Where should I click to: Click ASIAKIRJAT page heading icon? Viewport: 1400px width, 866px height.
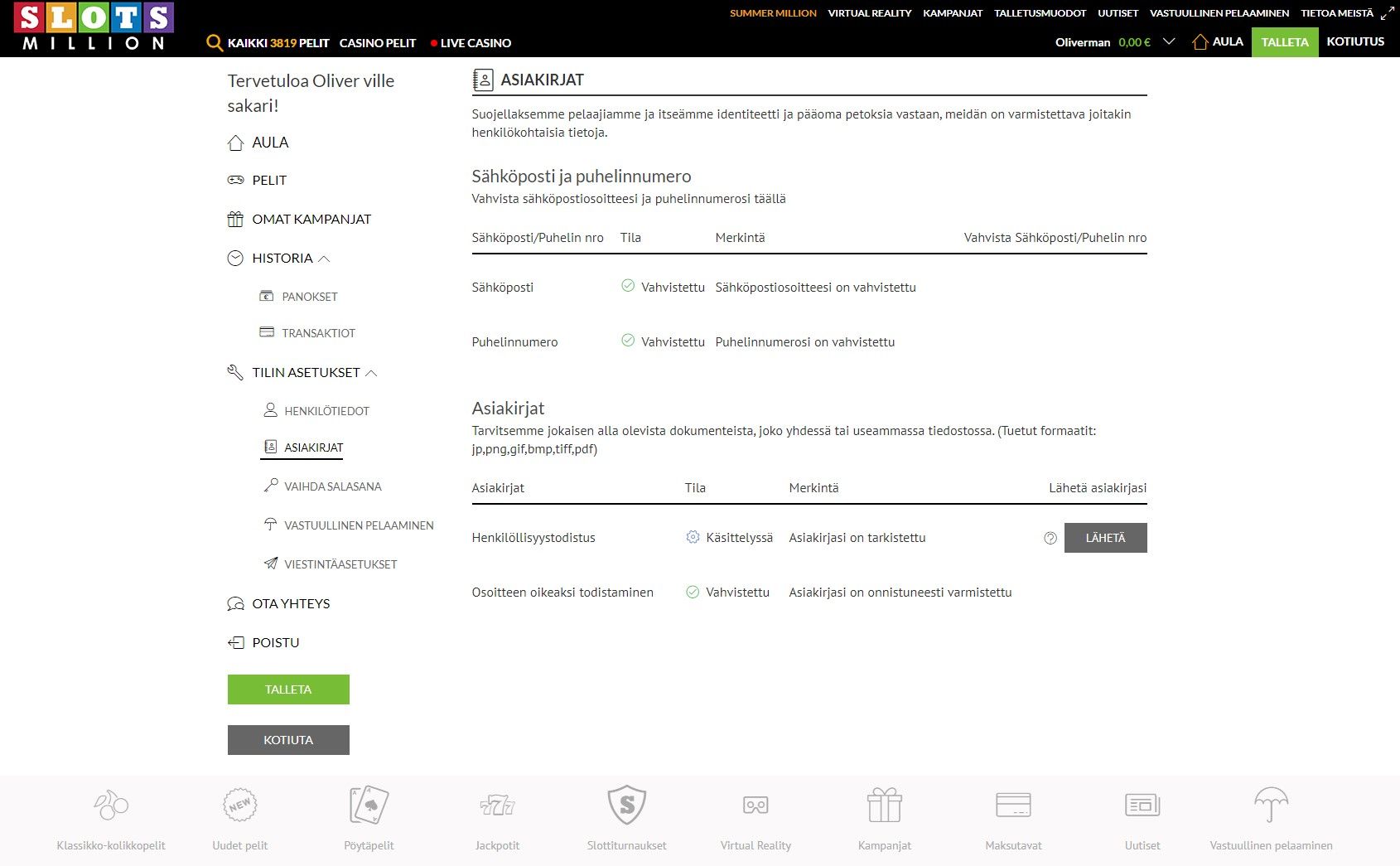[x=482, y=80]
